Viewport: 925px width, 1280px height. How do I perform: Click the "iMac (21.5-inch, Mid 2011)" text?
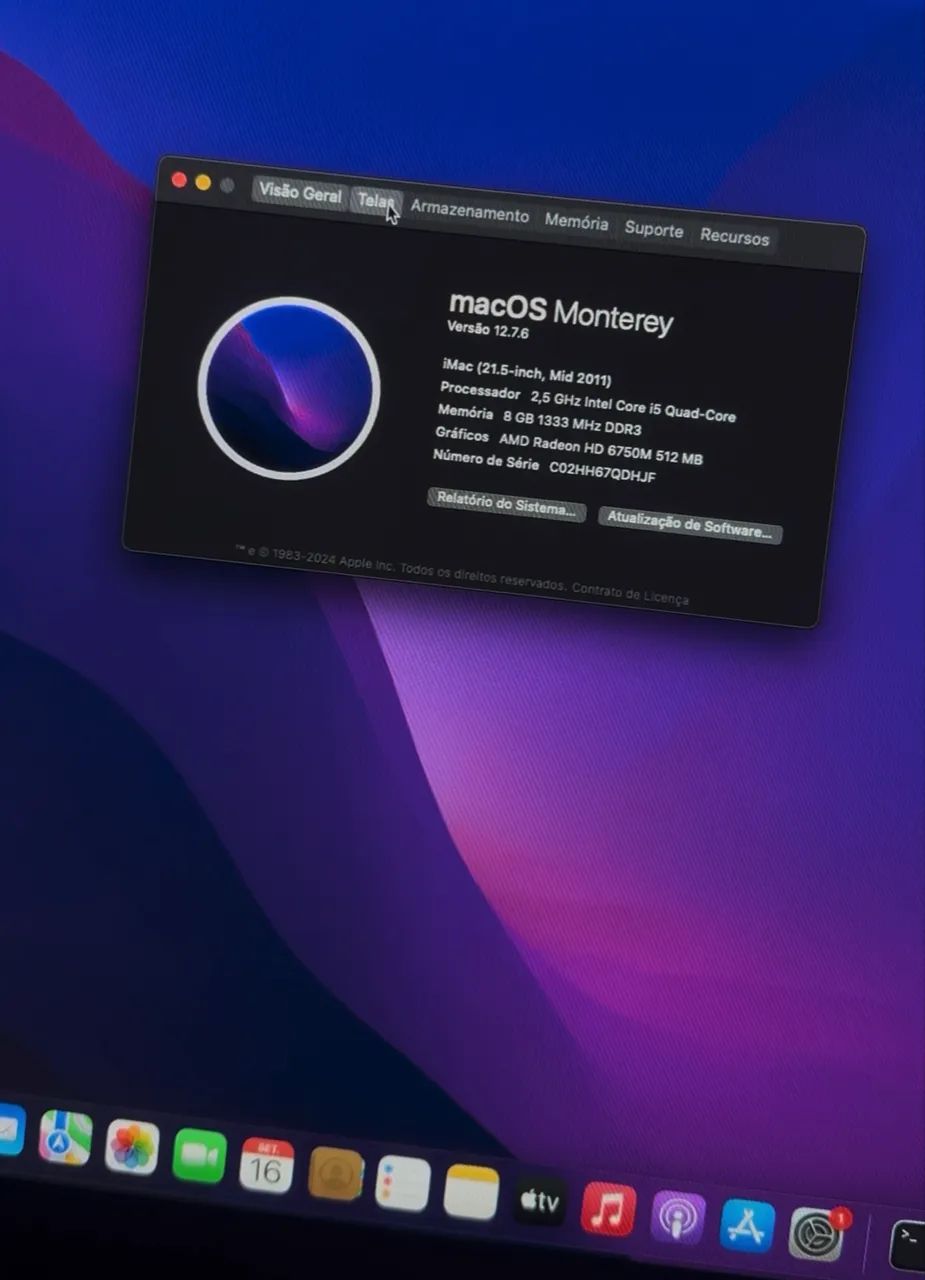pos(526,373)
